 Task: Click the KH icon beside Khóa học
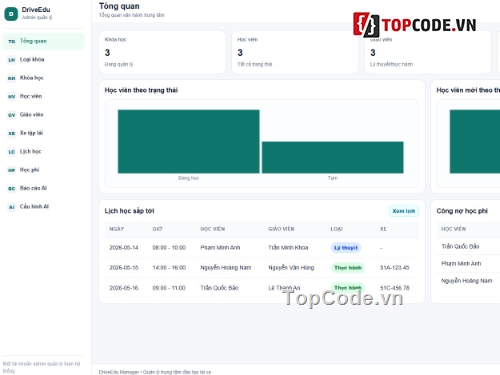coord(12,78)
